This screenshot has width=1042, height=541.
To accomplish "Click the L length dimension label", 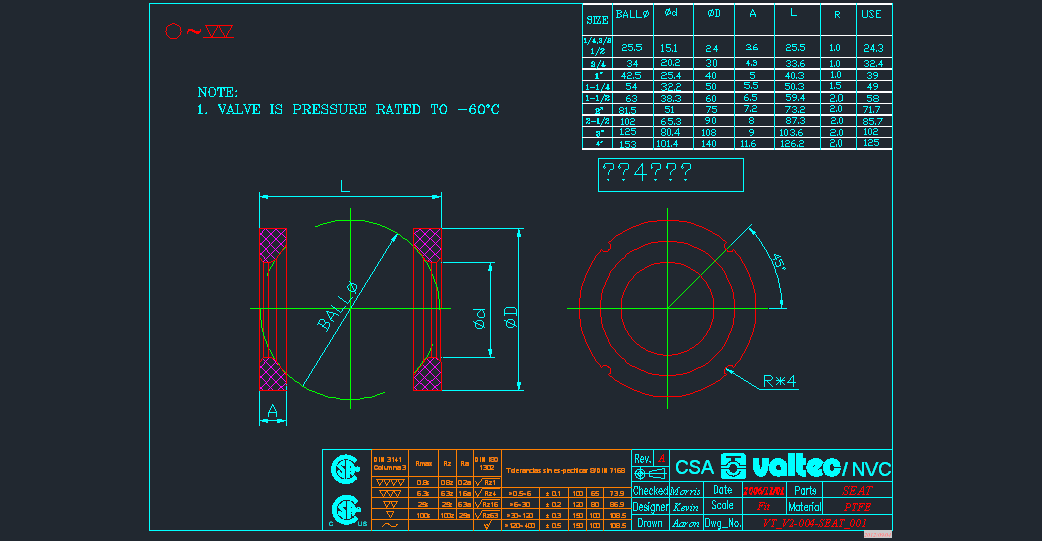I will (x=345, y=186).
